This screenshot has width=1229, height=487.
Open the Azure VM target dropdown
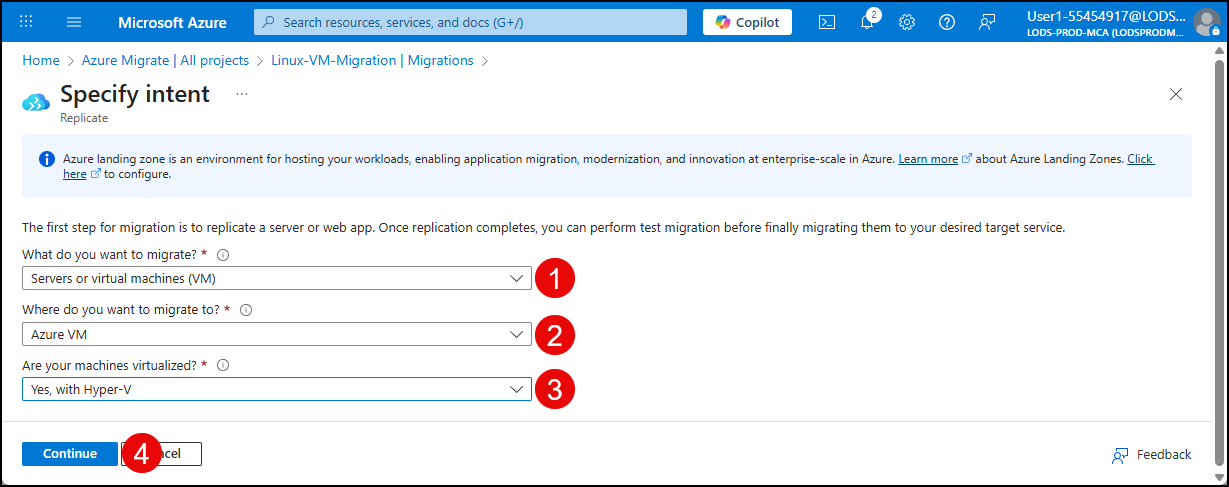pyautogui.click(x=277, y=334)
